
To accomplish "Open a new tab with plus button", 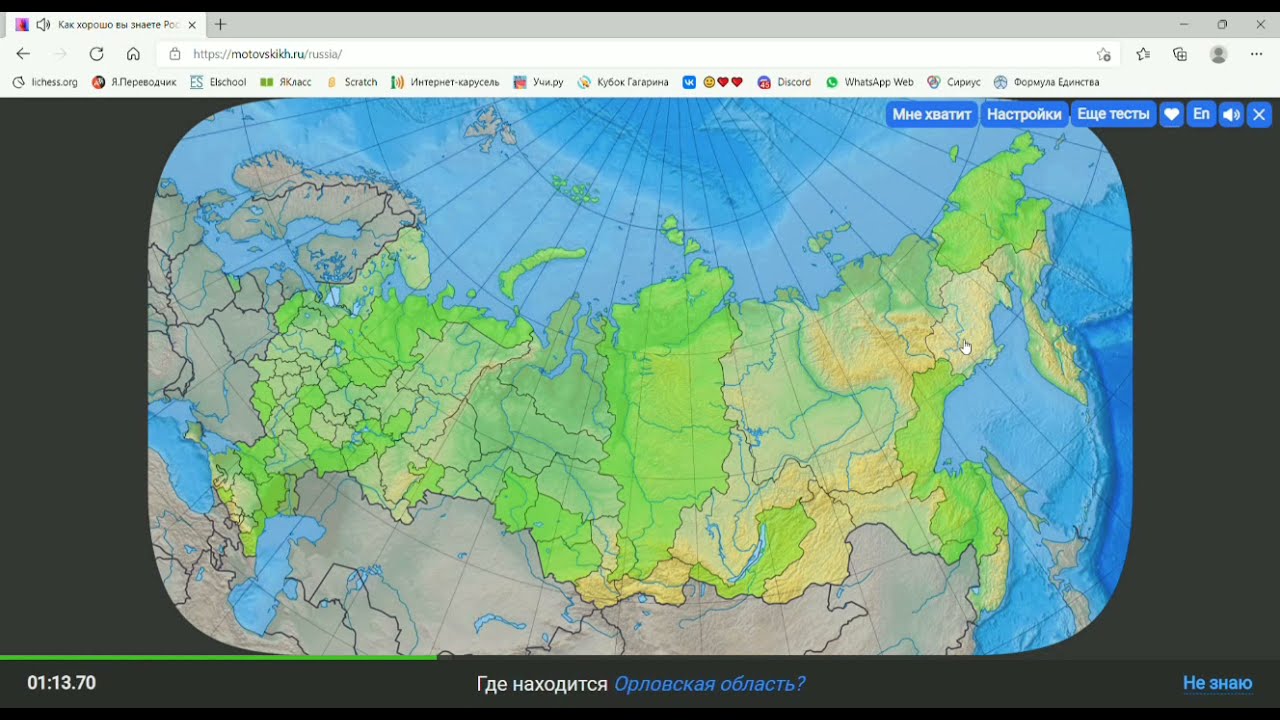I will (220, 24).
